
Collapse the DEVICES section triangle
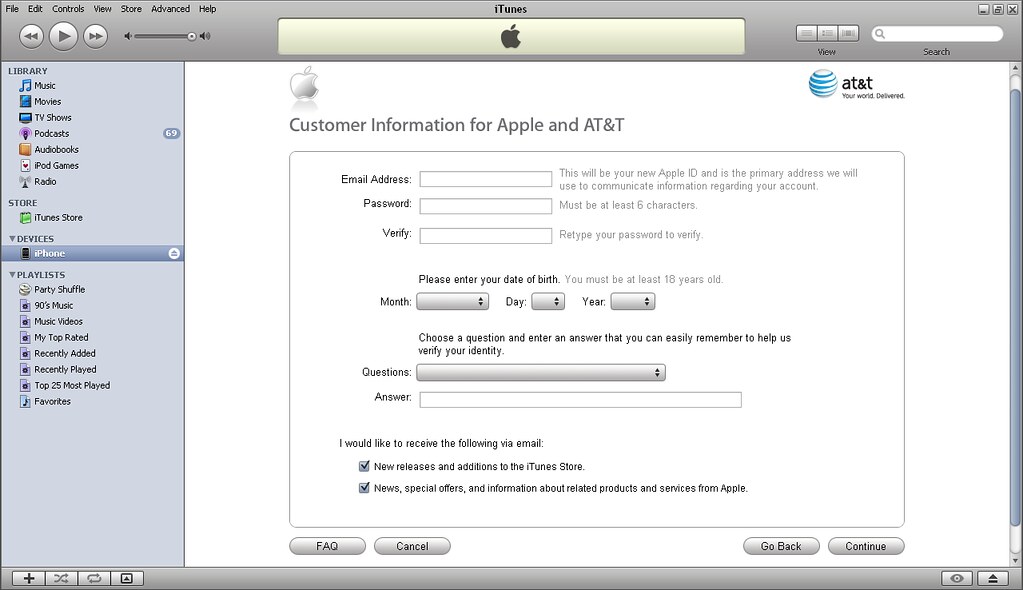(x=12, y=239)
